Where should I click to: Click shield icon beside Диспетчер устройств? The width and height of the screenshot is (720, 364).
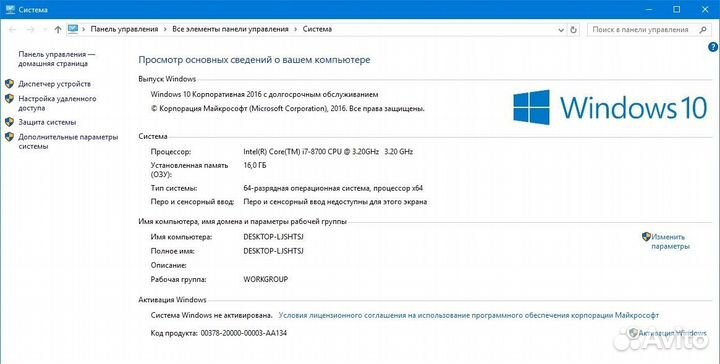[x=9, y=84]
